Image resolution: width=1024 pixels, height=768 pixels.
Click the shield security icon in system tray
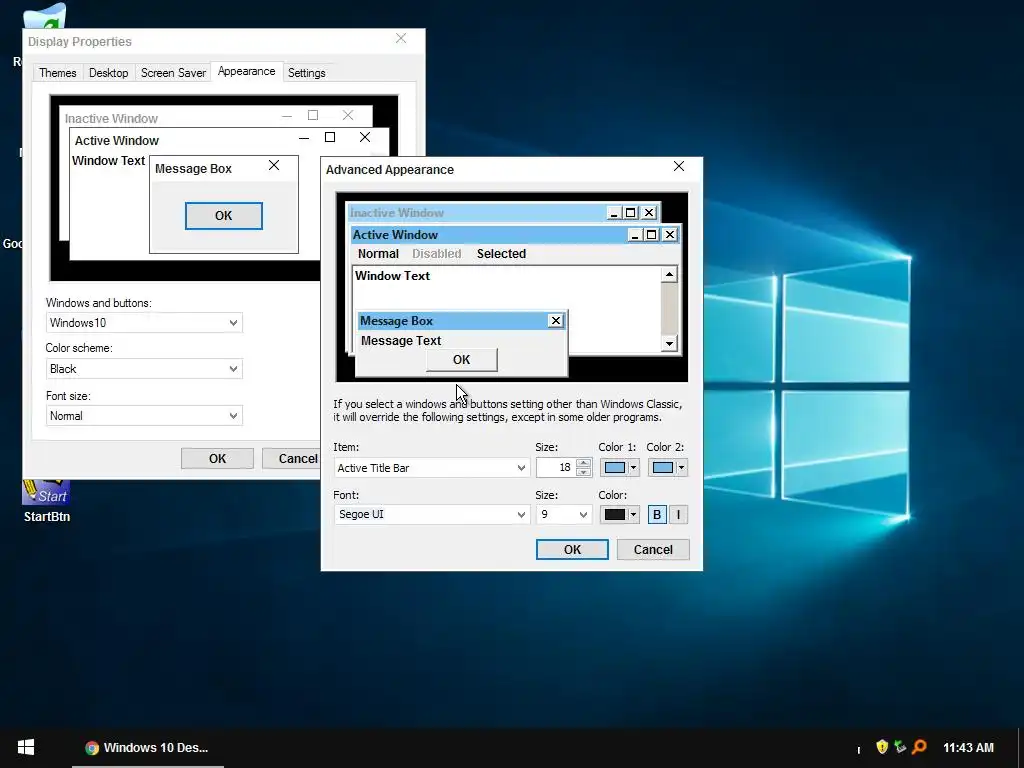[x=882, y=746]
